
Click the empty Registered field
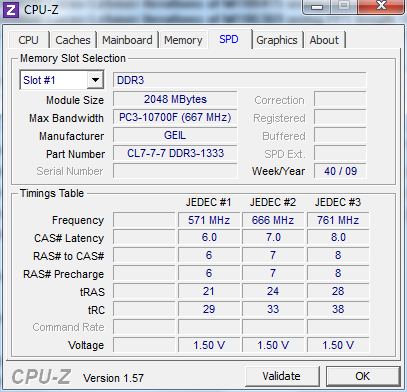point(340,117)
